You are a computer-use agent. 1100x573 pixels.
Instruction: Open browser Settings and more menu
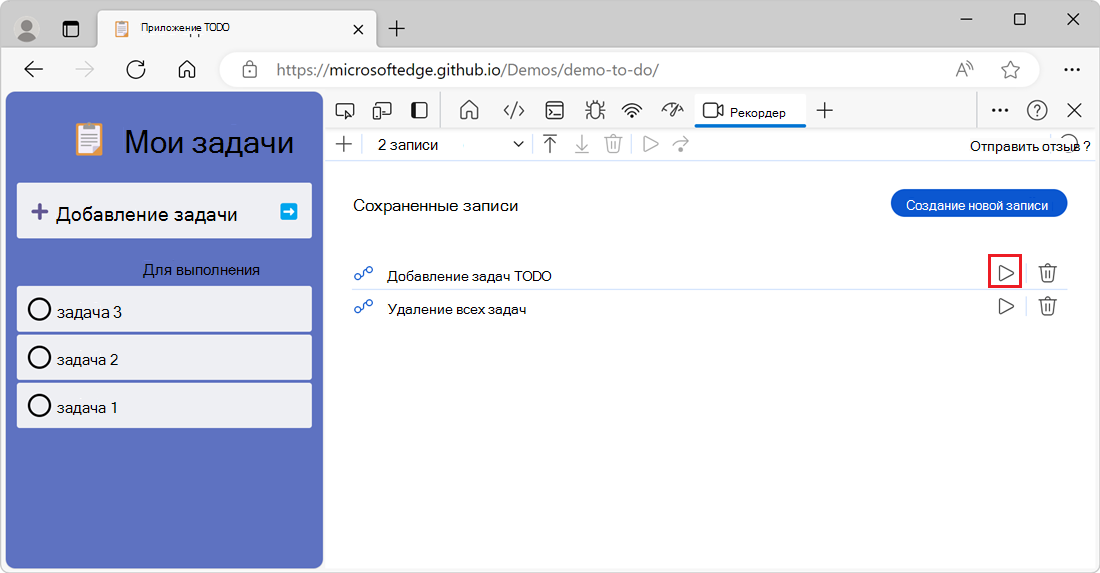point(1071,69)
